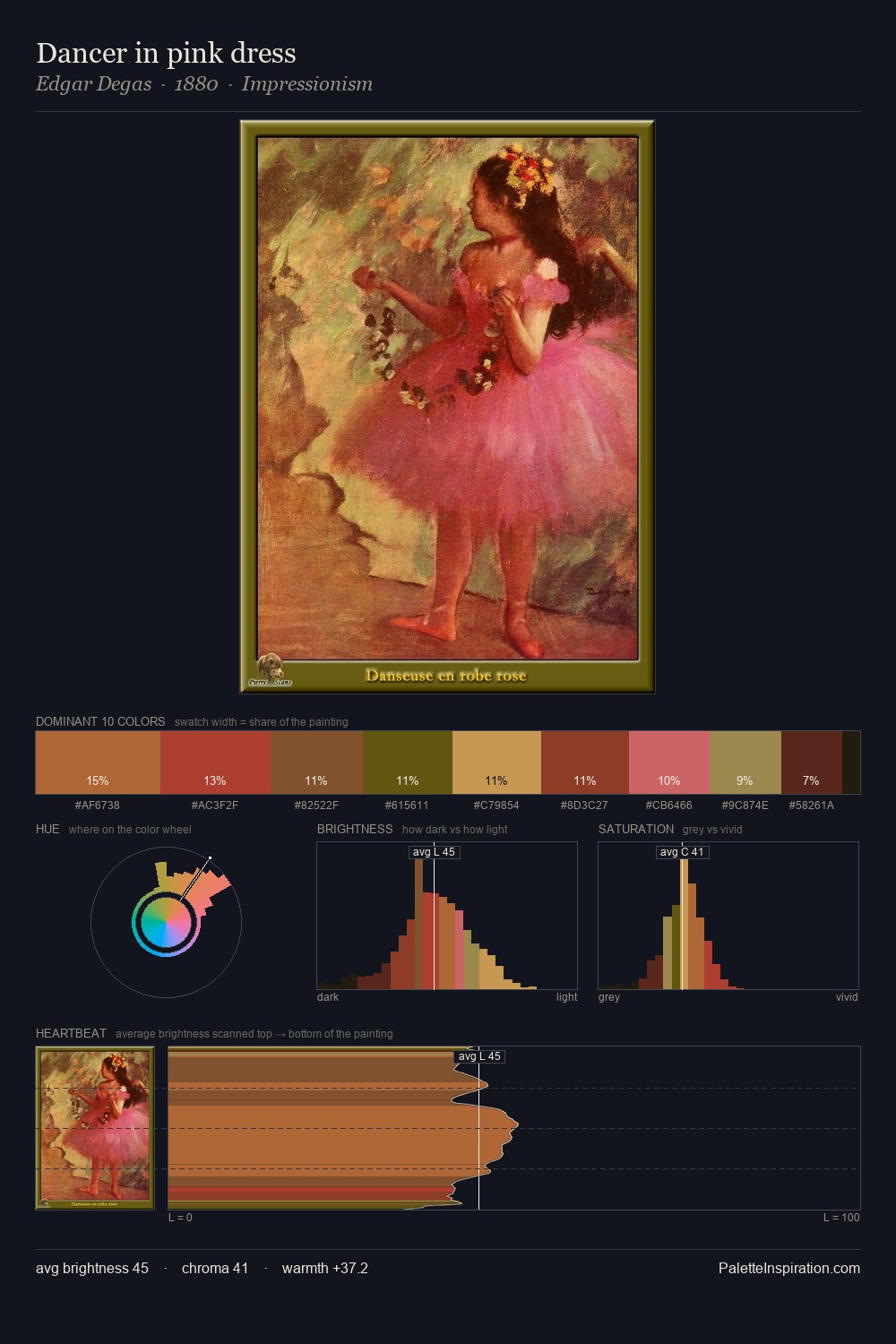This screenshot has height=1344, width=896.
Task: Click the 'avg L 45' heartbeat marker label
Action: [x=479, y=1056]
